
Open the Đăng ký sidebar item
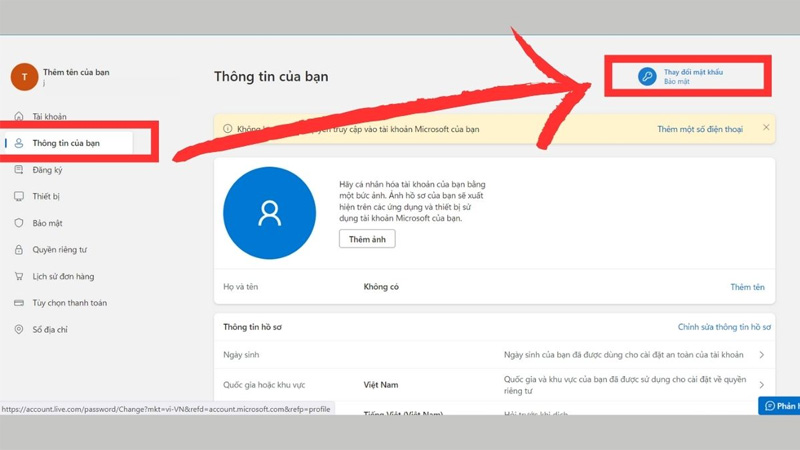47,170
